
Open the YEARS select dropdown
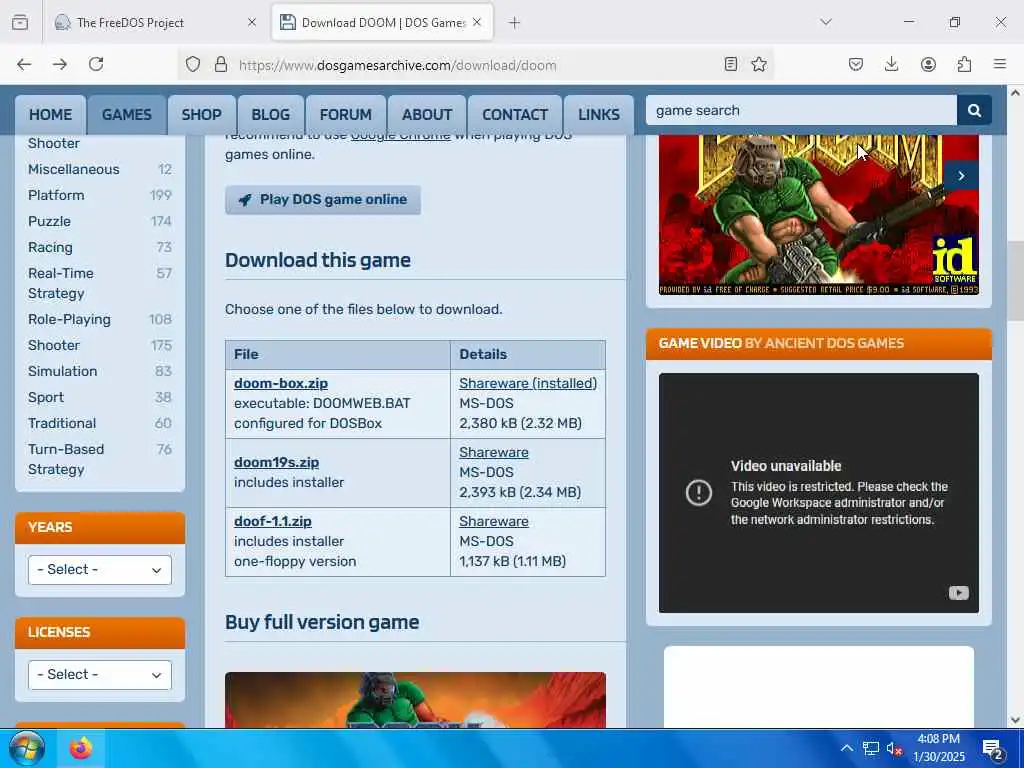pyautogui.click(x=100, y=569)
